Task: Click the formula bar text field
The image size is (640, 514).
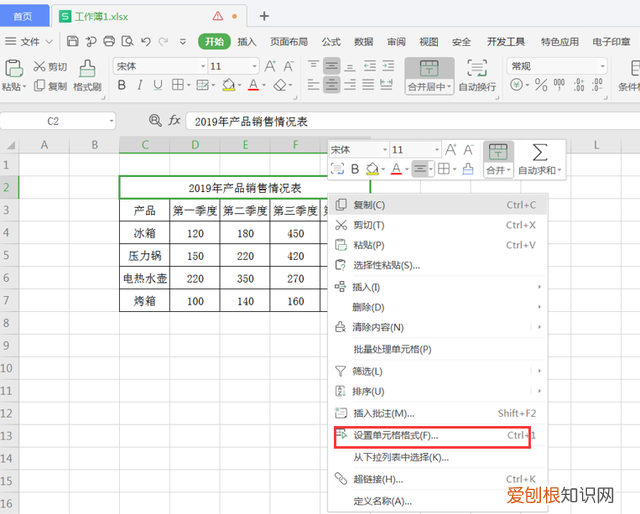Action: click(412, 121)
